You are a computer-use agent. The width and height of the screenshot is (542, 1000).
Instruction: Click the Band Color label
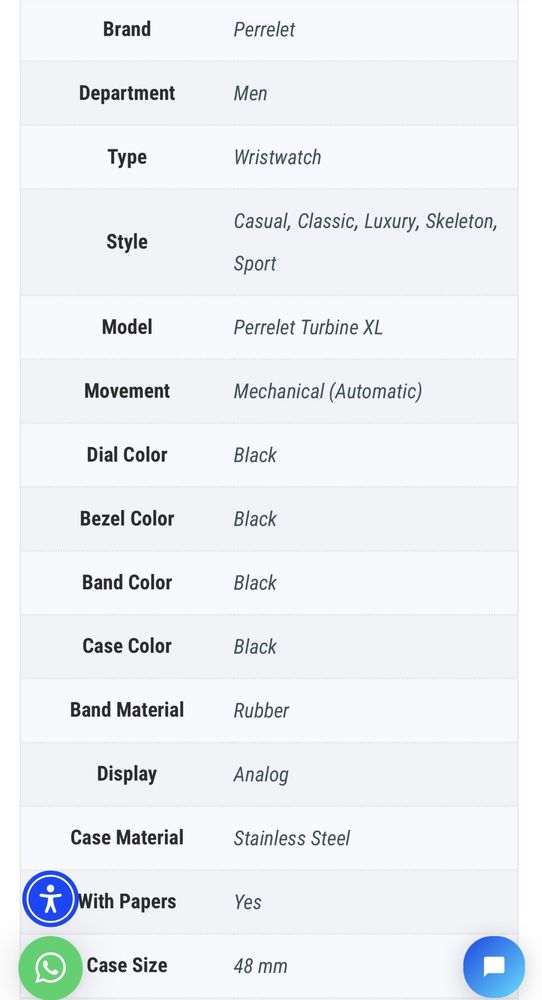(x=127, y=582)
